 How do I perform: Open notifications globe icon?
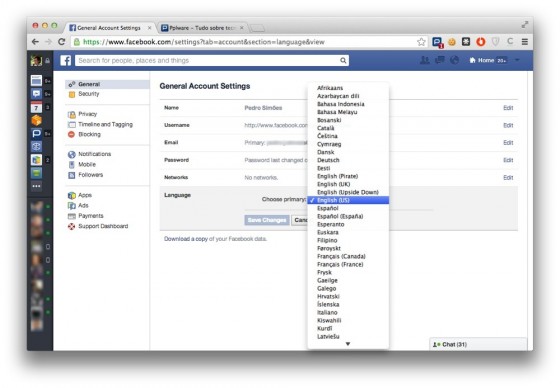pyautogui.click(x=454, y=60)
